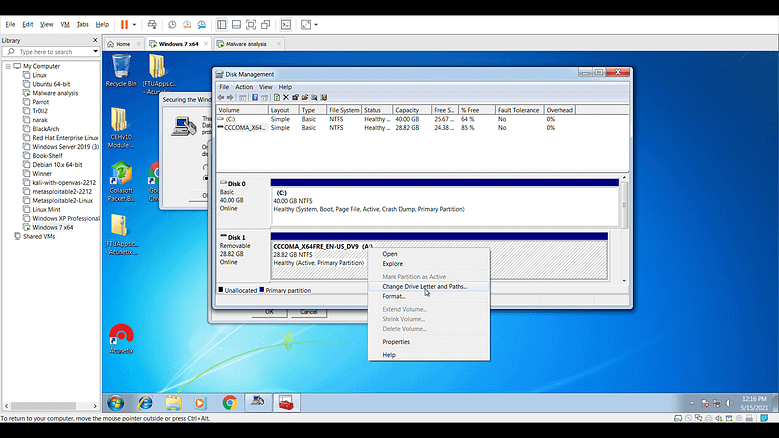This screenshot has width=779, height=438.
Task: Select Linux Mint in the library
Action: [46, 209]
